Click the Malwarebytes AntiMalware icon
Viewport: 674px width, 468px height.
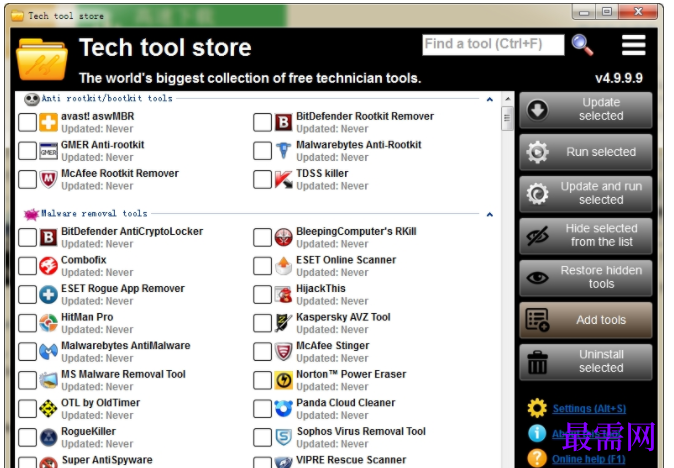(x=49, y=352)
